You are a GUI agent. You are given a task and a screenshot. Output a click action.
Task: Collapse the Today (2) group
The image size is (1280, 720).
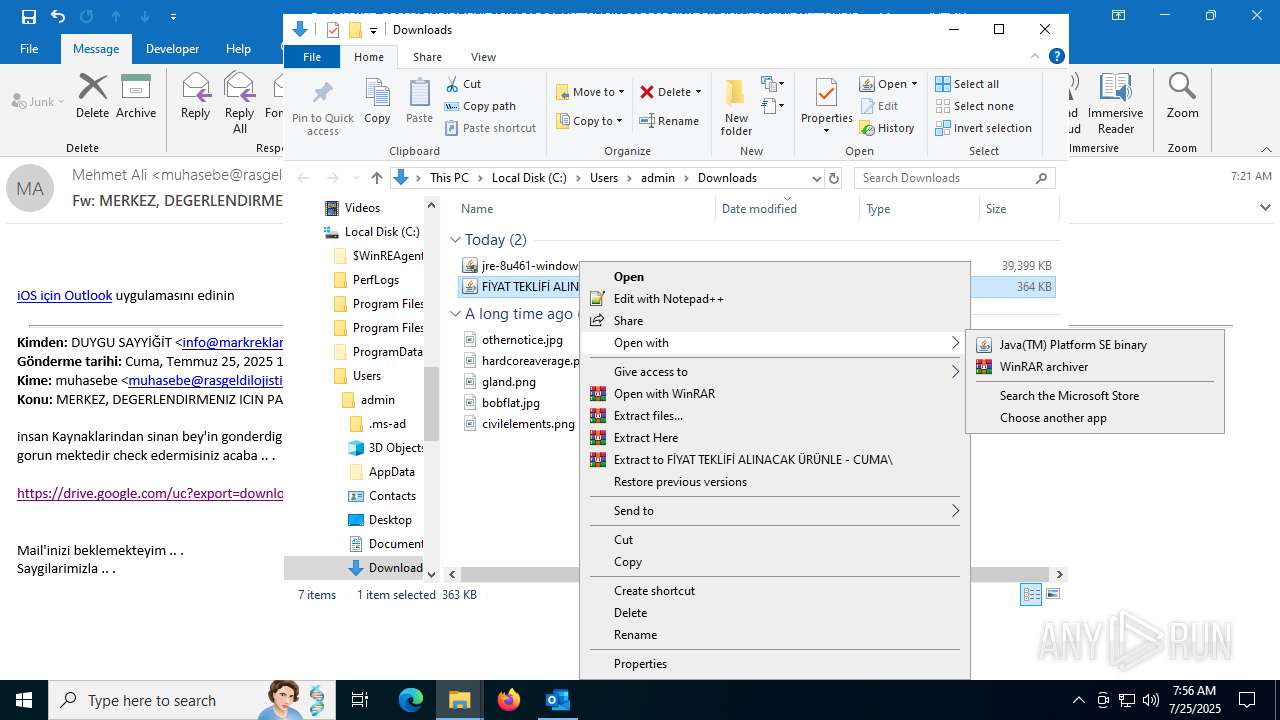tap(456, 240)
